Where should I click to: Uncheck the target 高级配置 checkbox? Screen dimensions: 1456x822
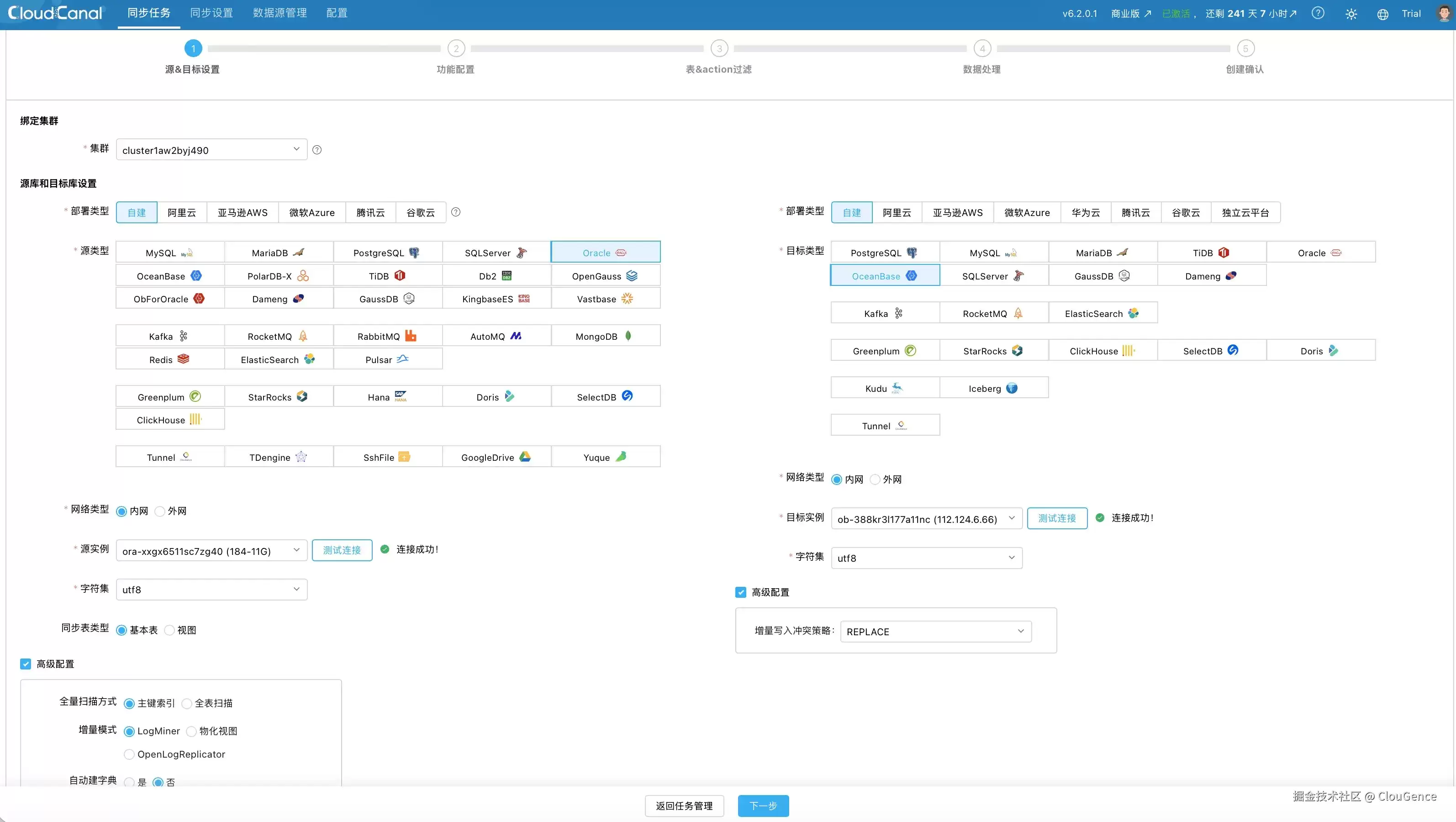point(740,592)
